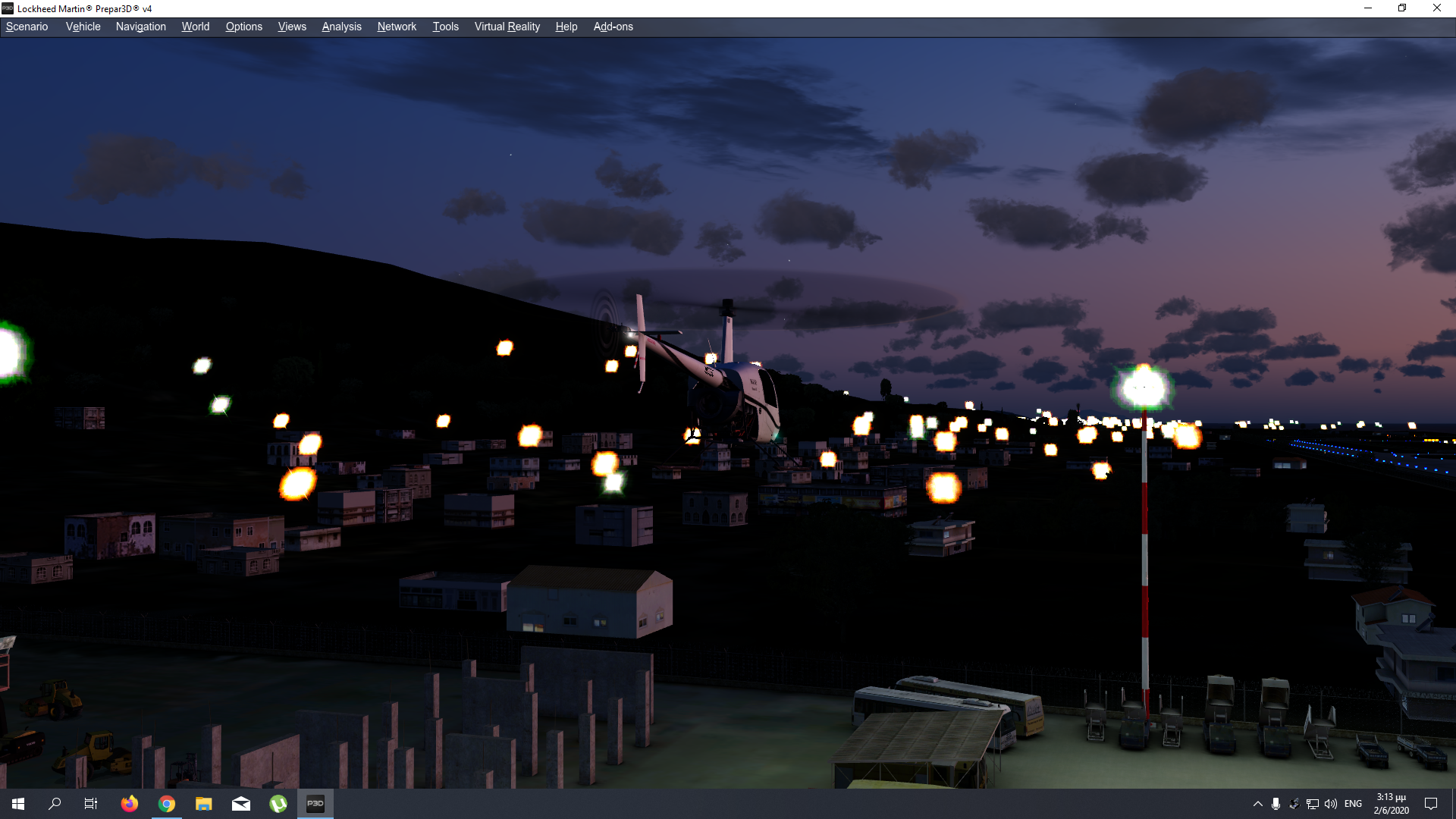Screen dimensions: 1456x819
Task: Switch to Google Chrome in the taskbar
Action: (167, 804)
